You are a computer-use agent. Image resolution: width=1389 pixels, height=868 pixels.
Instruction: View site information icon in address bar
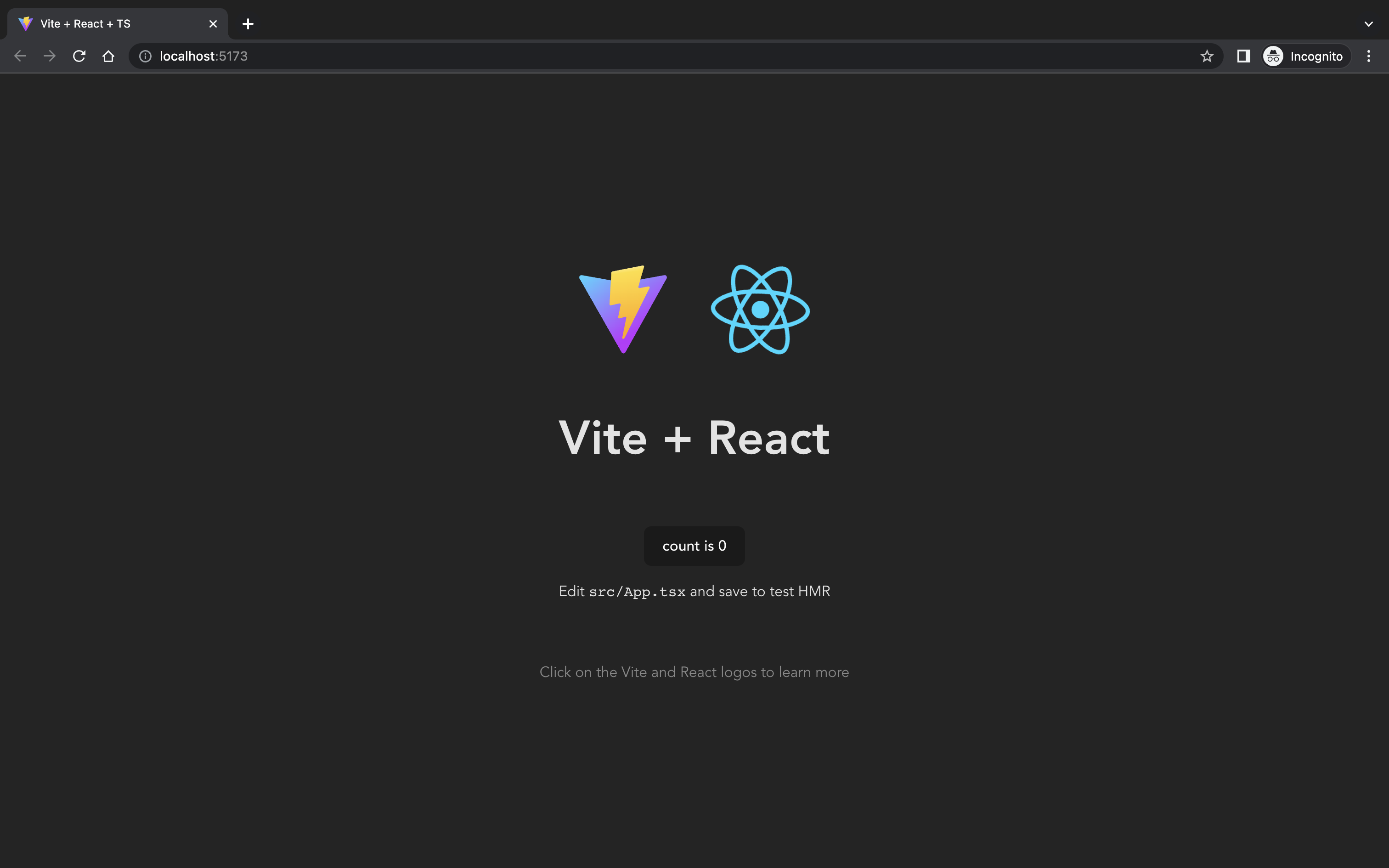(x=146, y=56)
